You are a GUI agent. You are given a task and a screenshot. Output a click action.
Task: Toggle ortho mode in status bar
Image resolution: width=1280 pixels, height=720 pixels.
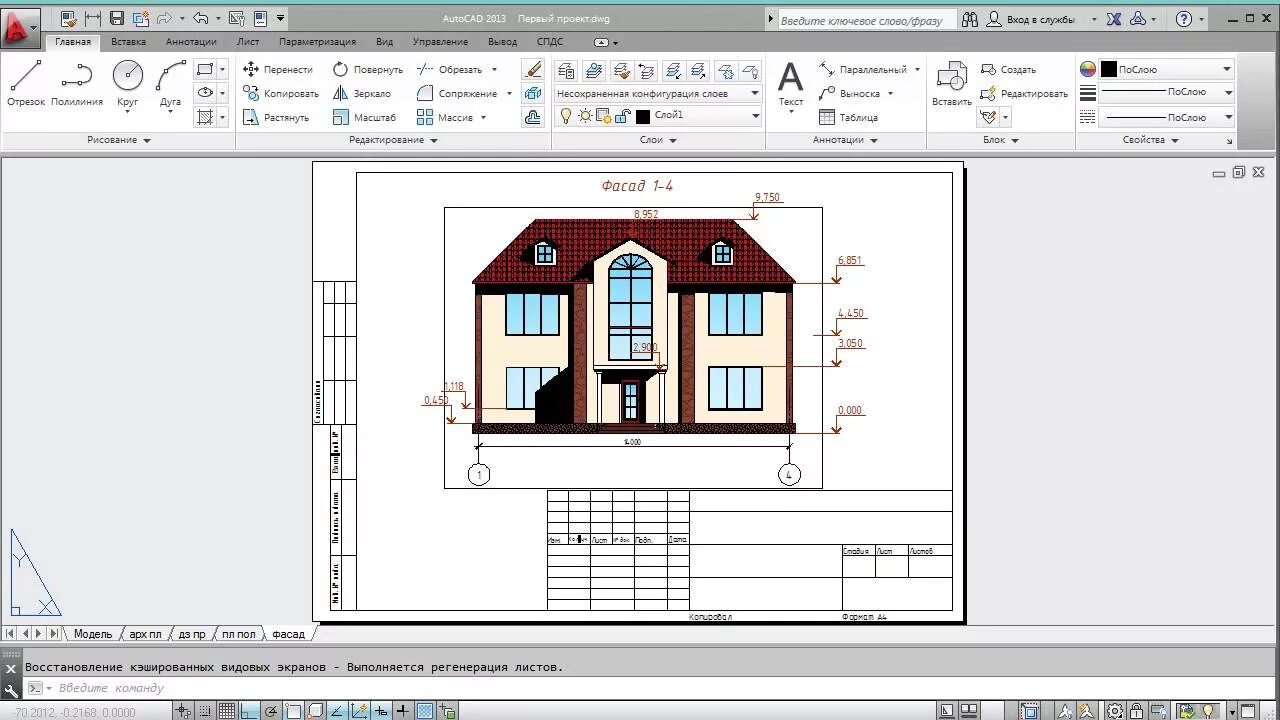pos(248,711)
